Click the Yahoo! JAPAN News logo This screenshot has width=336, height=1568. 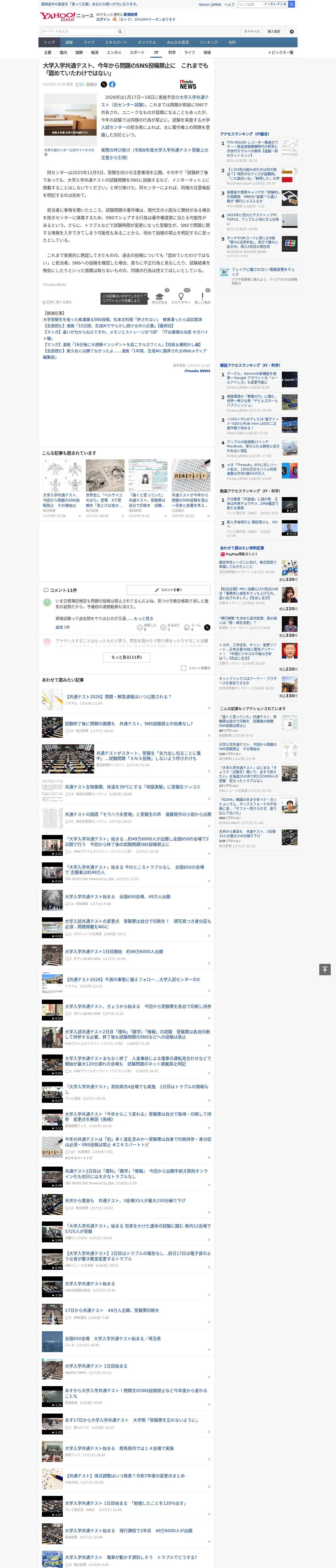(66, 17)
